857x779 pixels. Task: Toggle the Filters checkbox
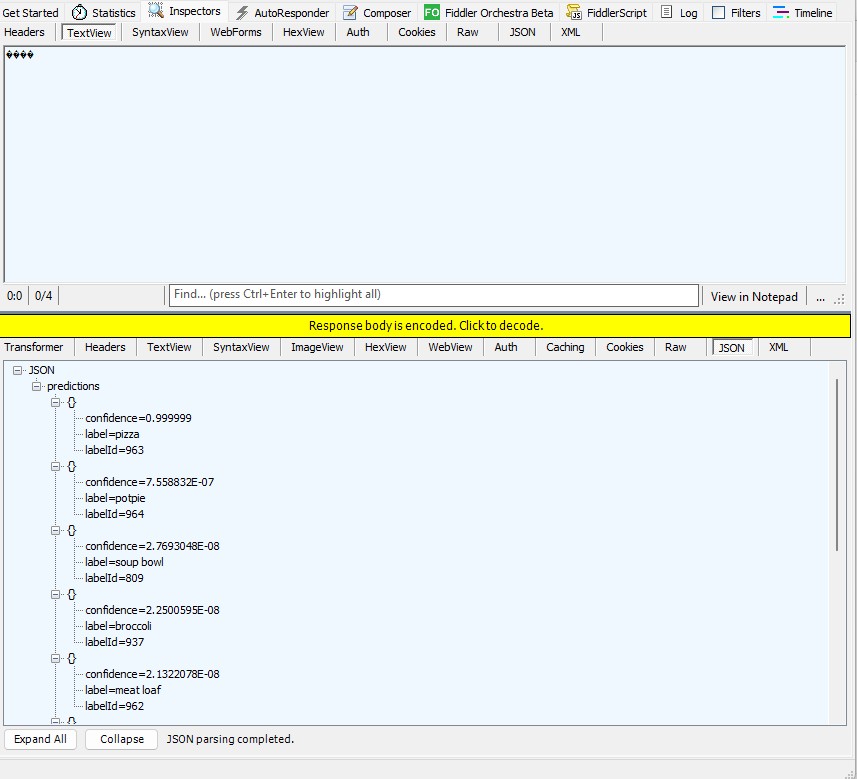(718, 13)
